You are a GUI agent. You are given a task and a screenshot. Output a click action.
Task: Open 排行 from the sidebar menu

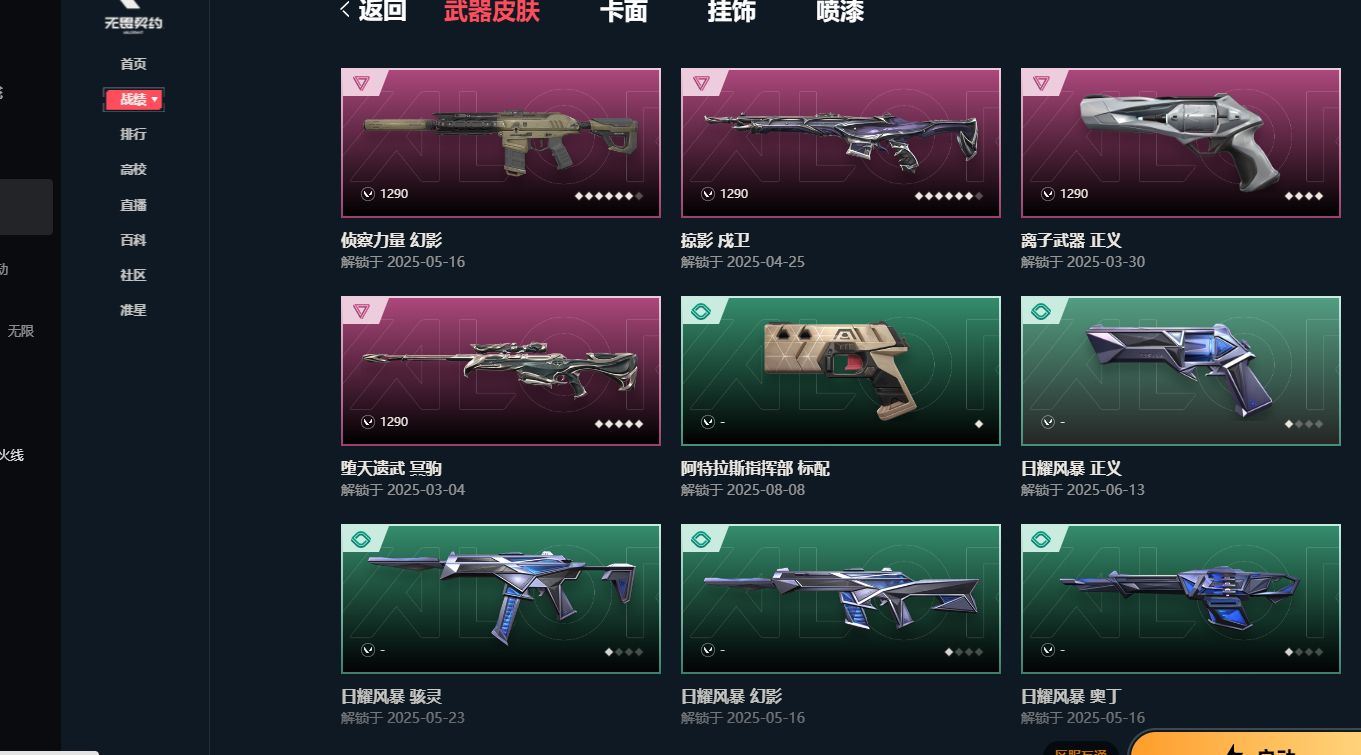133,134
